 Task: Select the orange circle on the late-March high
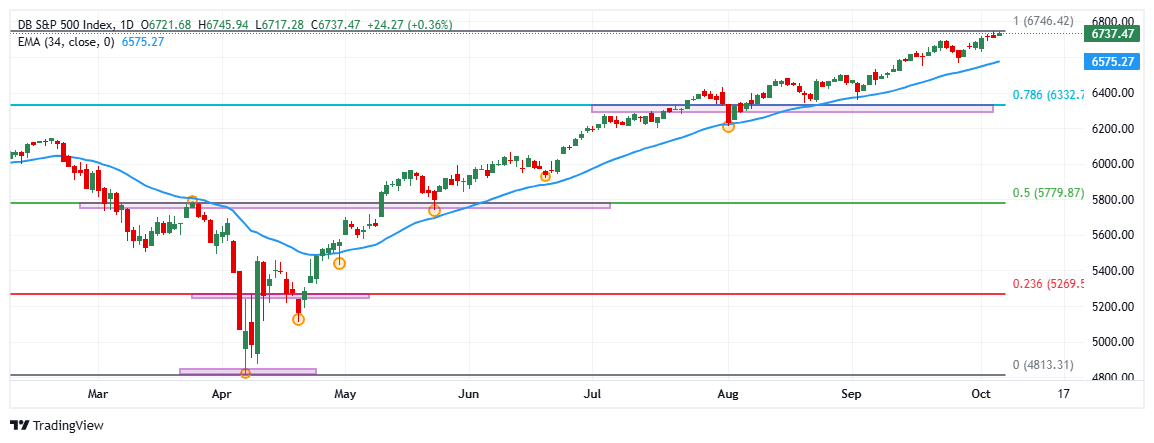pyautogui.click(x=192, y=201)
